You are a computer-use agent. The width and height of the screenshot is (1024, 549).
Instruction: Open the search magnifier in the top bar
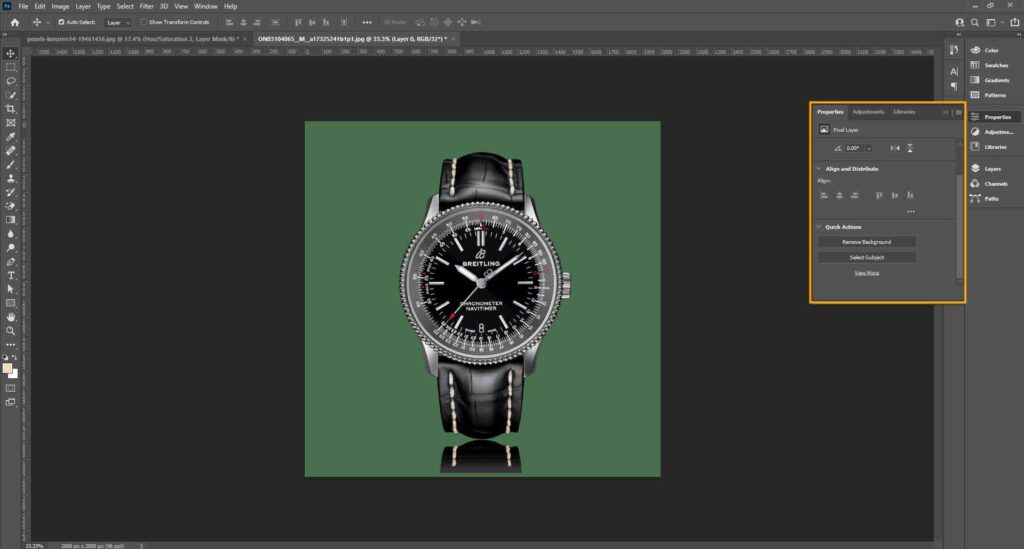pyautogui.click(x=975, y=22)
